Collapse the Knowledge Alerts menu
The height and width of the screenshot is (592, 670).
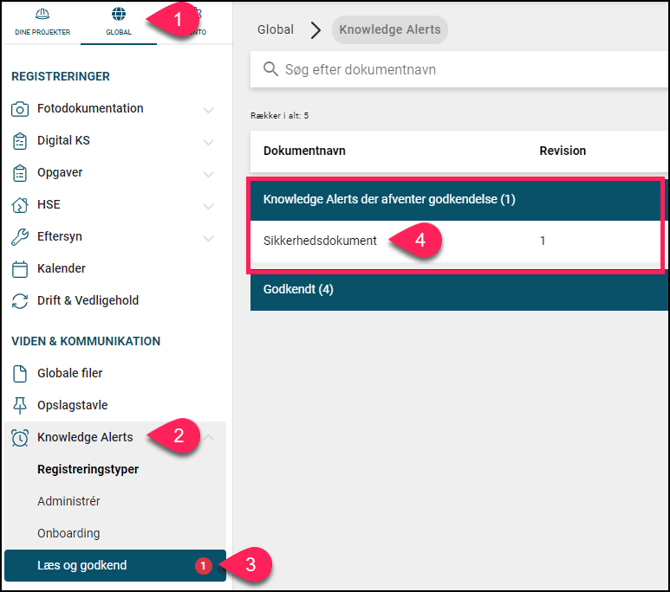pyautogui.click(x=208, y=437)
